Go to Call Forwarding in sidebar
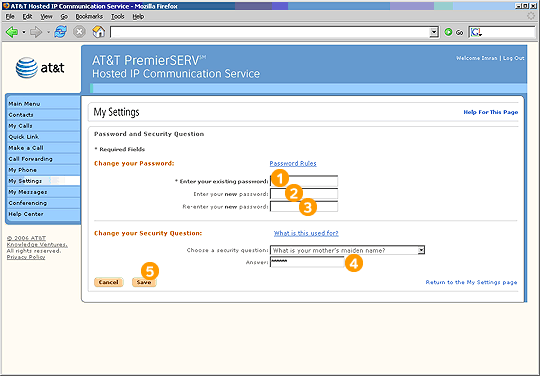The image size is (540, 376). click(44, 159)
